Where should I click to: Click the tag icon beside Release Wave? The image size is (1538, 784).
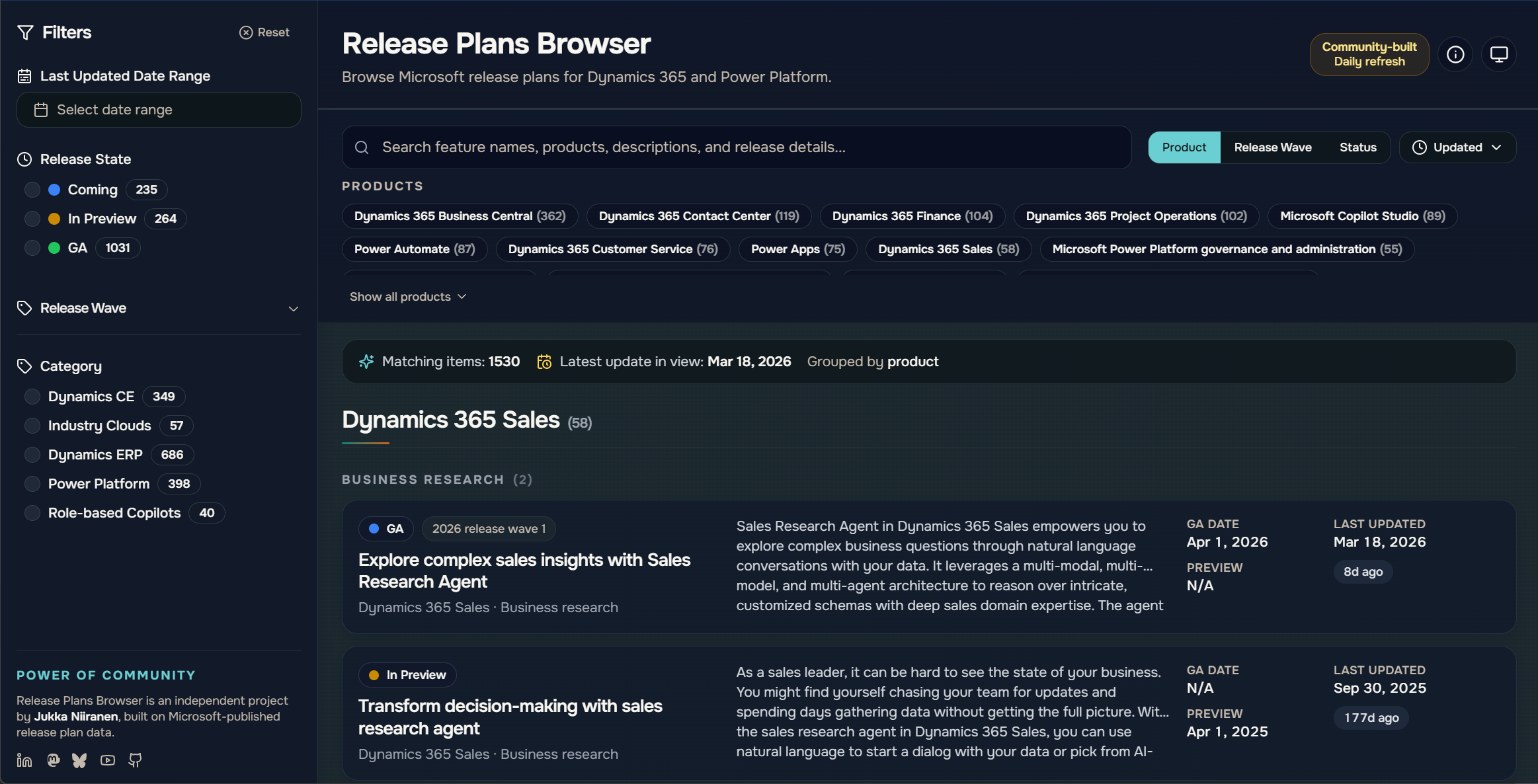[24, 308]
